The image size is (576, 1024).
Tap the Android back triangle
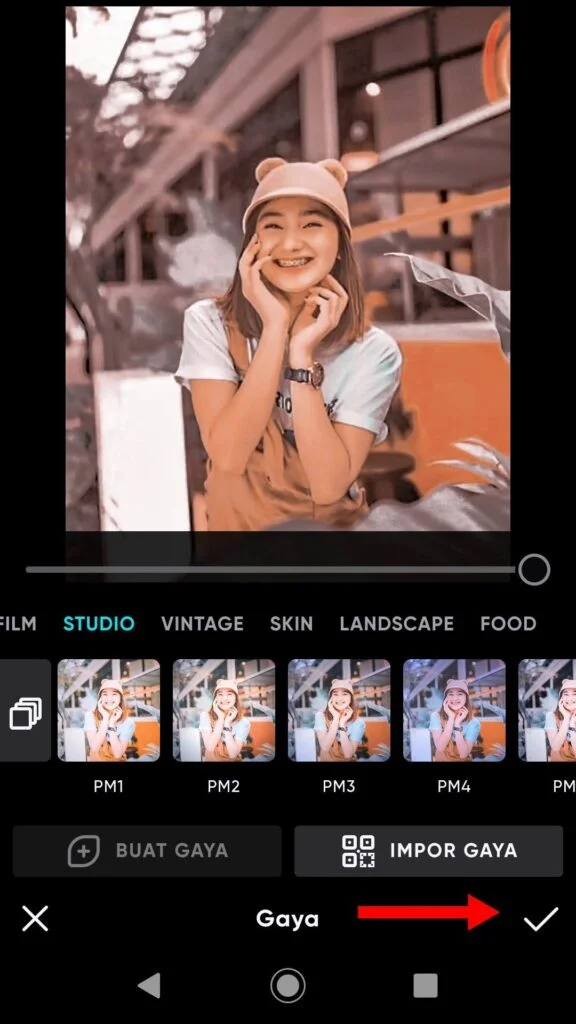(x=149, y=985)
